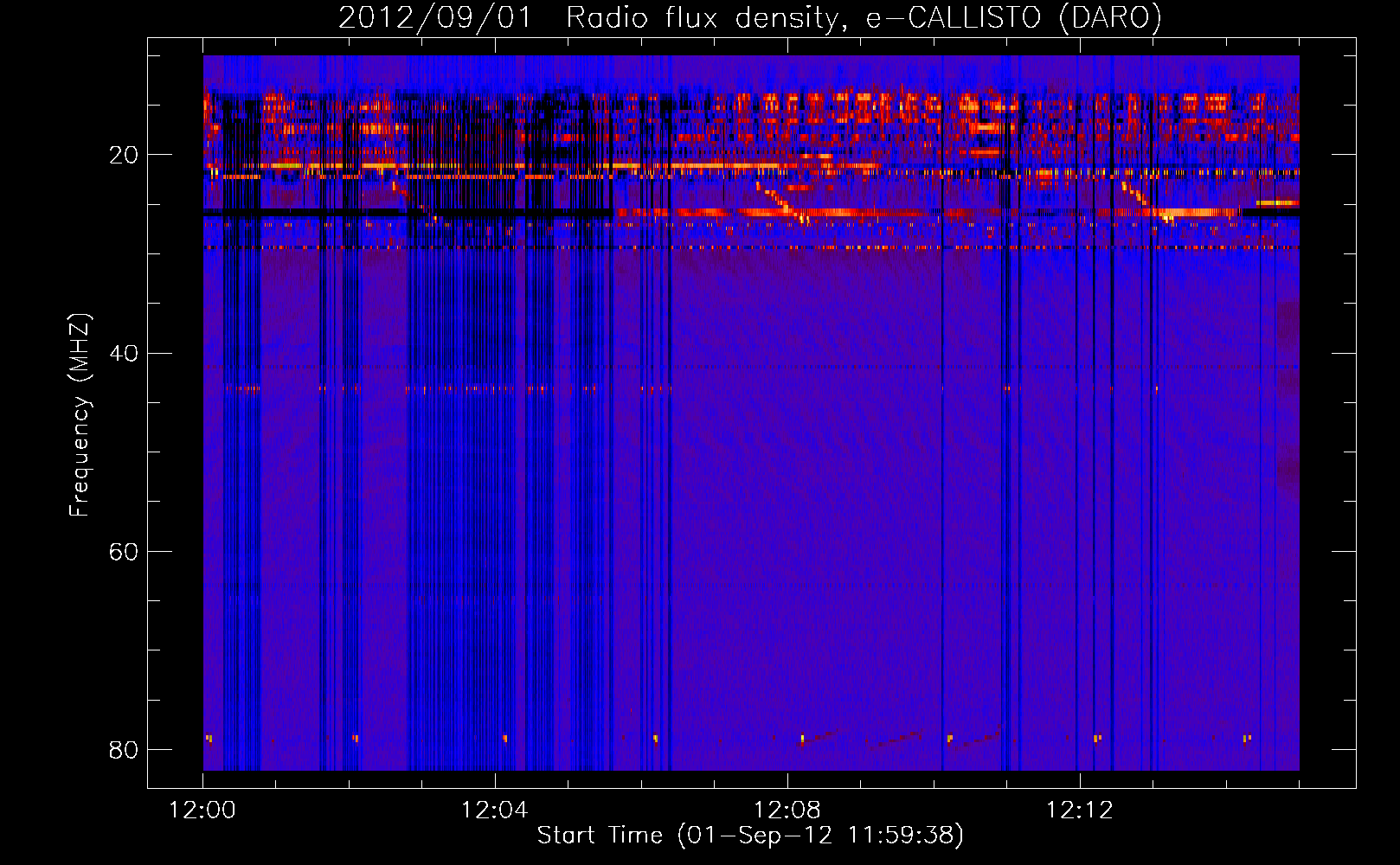The height and width of the screenshot is (865, 1400).
Task: Click the '80' frequency tick label
Action: pos(124,749)
